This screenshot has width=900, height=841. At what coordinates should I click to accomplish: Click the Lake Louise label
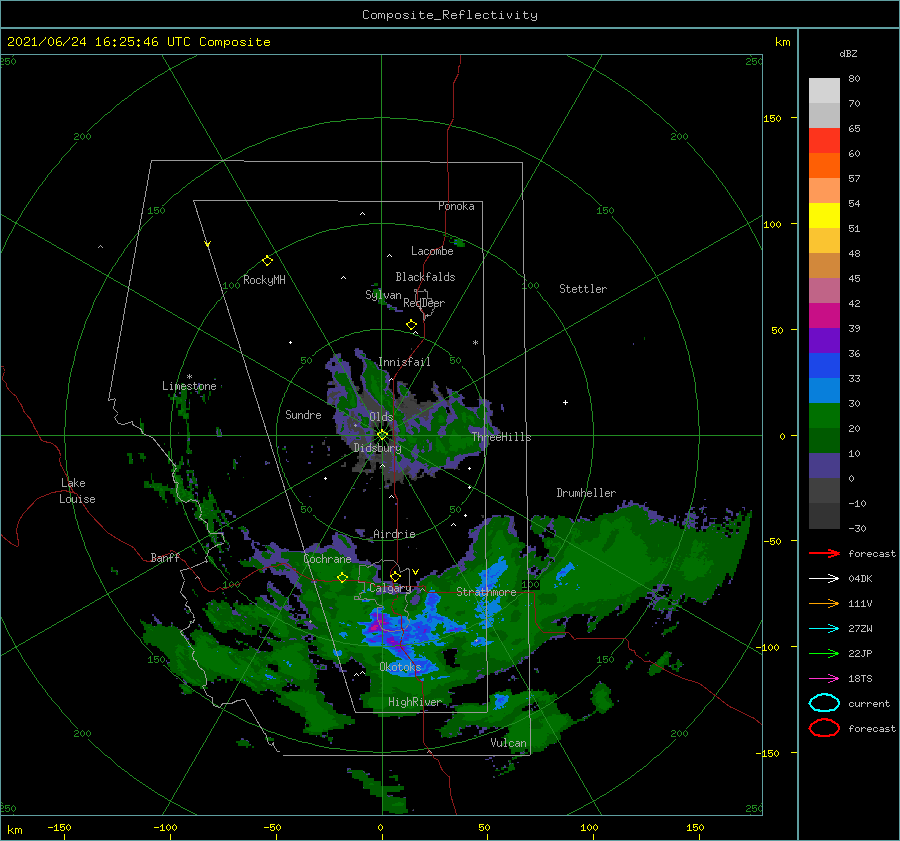(77, 491)
